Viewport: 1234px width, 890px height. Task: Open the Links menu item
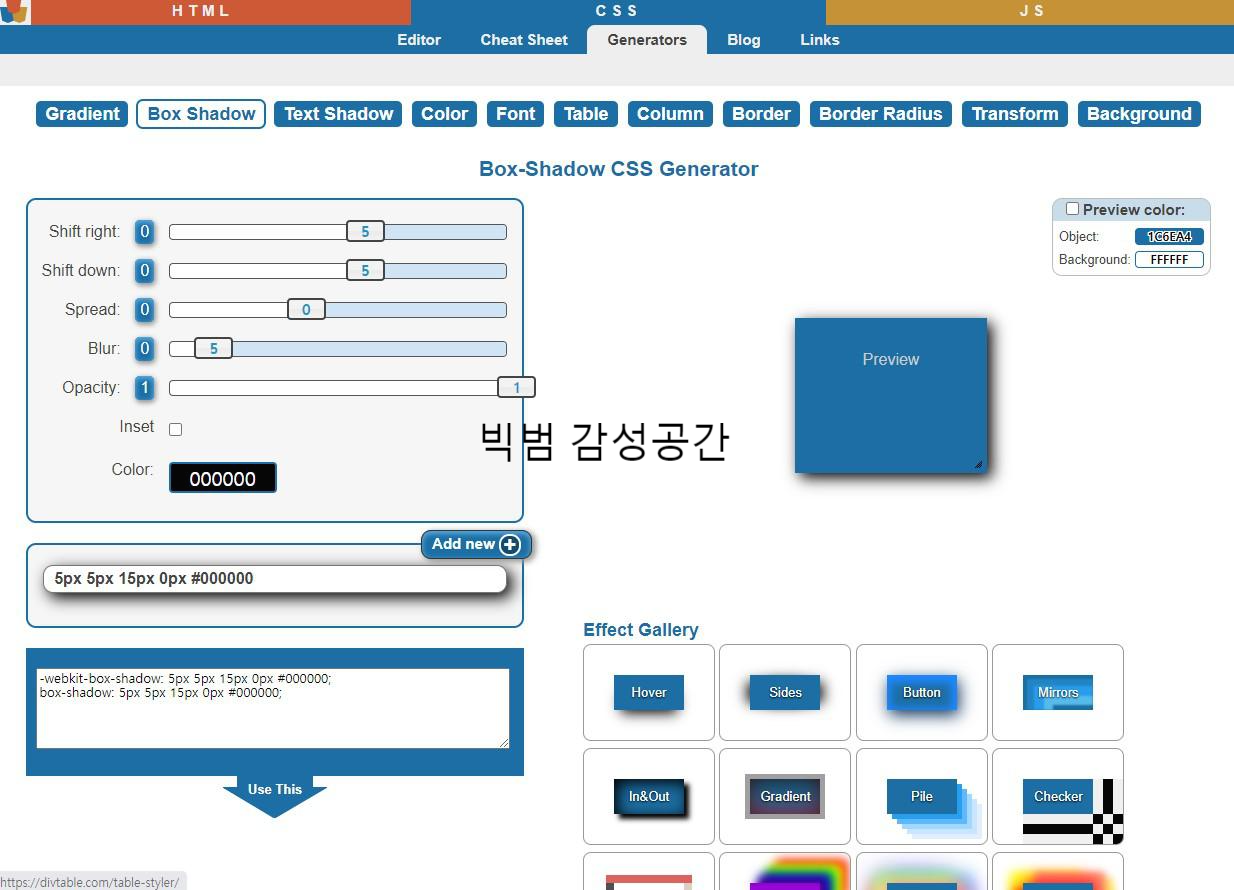pos(820,40)
